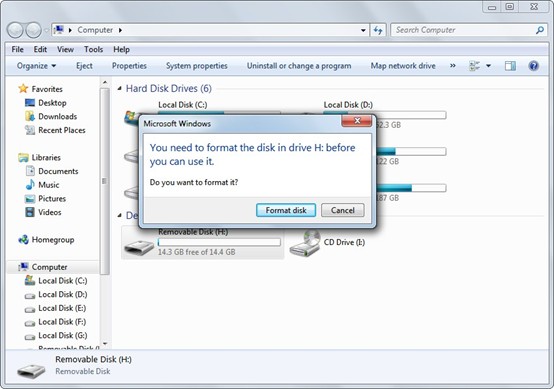Click the Music note icon in Libraries
The width and height of the screenshot is (554, 389).
(x=30, y=185)
